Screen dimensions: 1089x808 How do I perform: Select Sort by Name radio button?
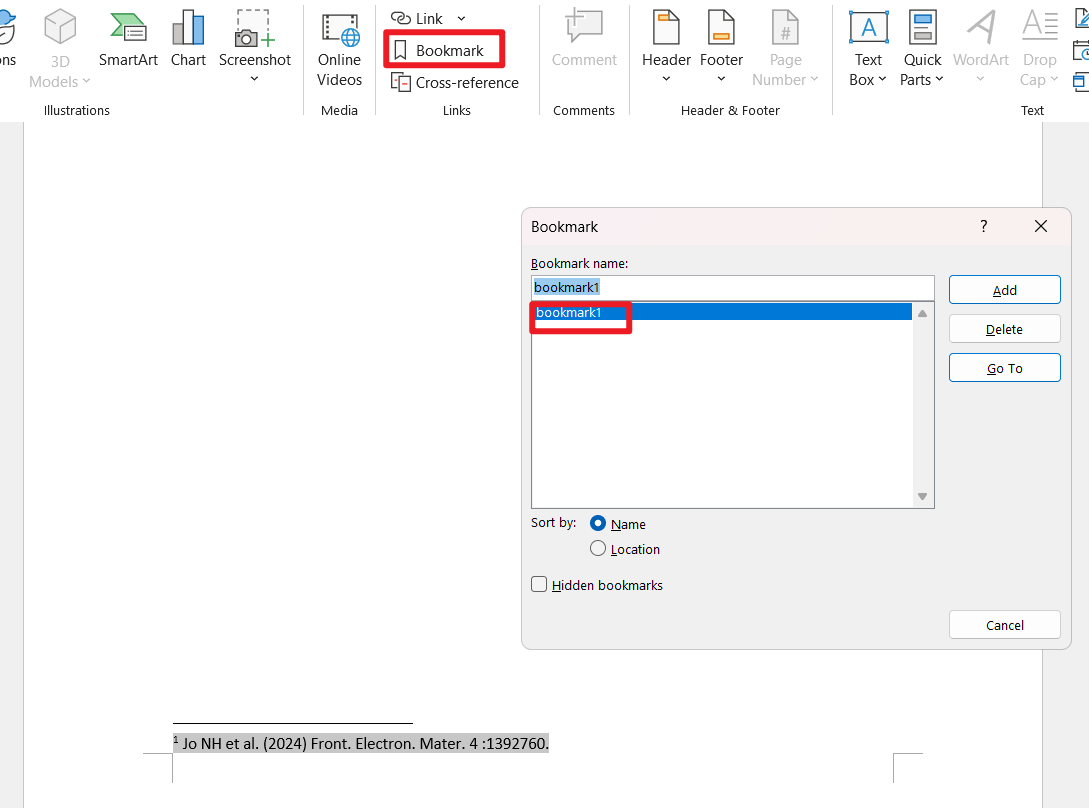(597, 523)
